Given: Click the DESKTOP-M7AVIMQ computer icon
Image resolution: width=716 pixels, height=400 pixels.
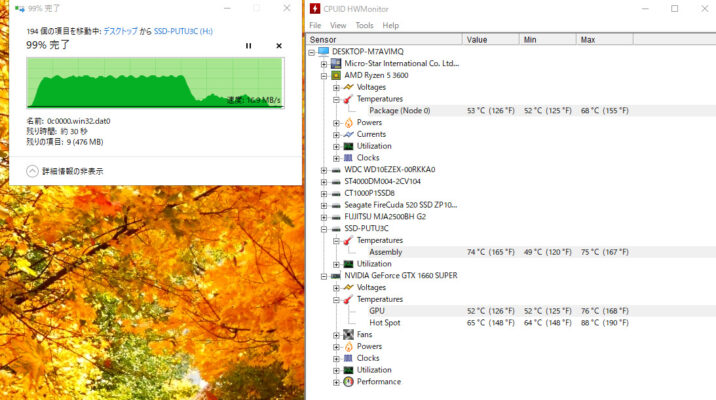Looking at the screenshot, I should [x=324, y=52].
